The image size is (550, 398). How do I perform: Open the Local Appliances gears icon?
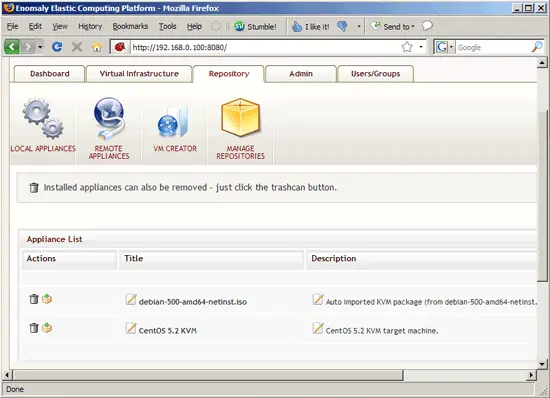[x=43, y=118]
